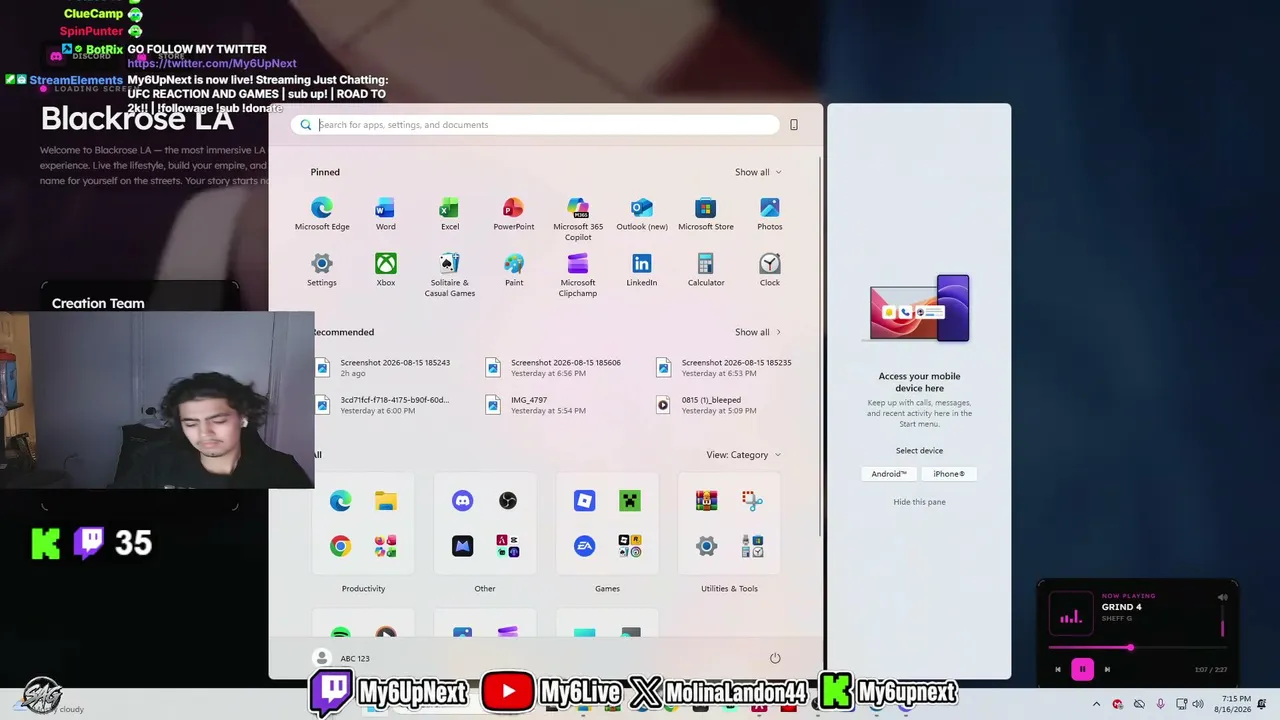
Task: Open the pinned Settings gear app
Action: tap(322, 269)
